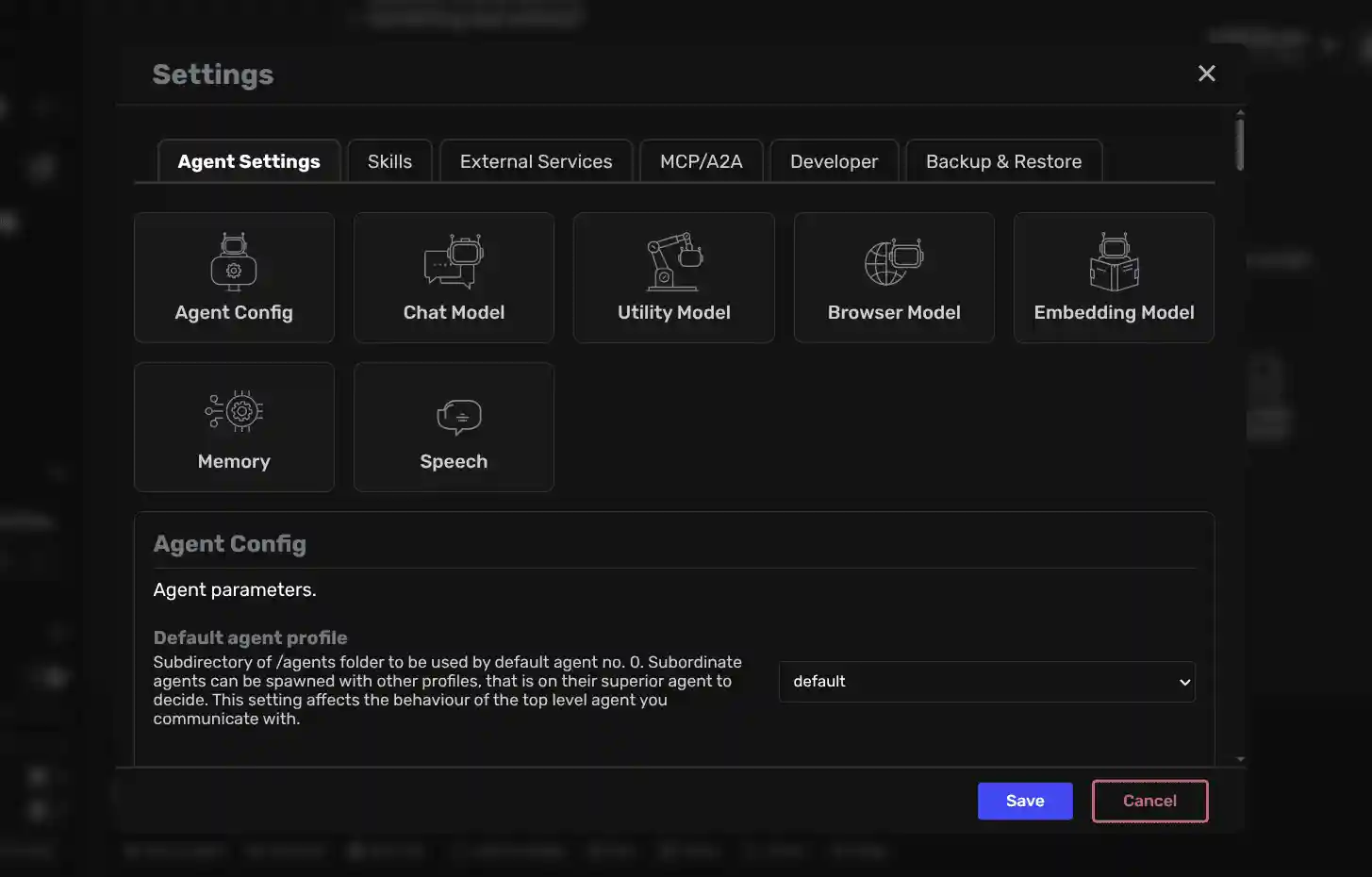Image resolution: width=1372 pixels, height=877 pixels.
Task: Click the settings panel vertical scrollbar thumb
Action: tap(1240, 144)
